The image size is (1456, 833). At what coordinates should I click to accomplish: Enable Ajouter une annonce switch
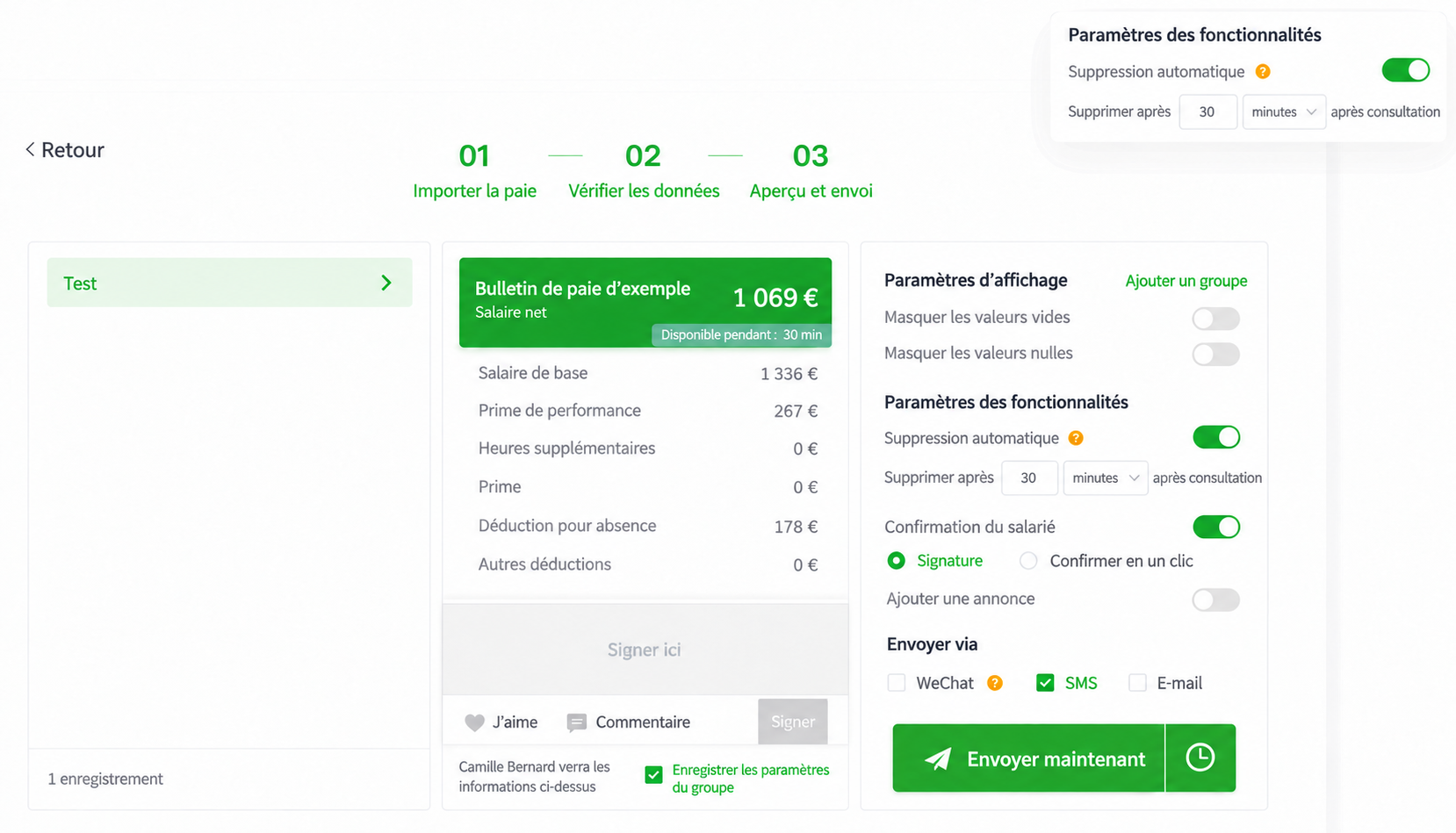pos(1216,600)
